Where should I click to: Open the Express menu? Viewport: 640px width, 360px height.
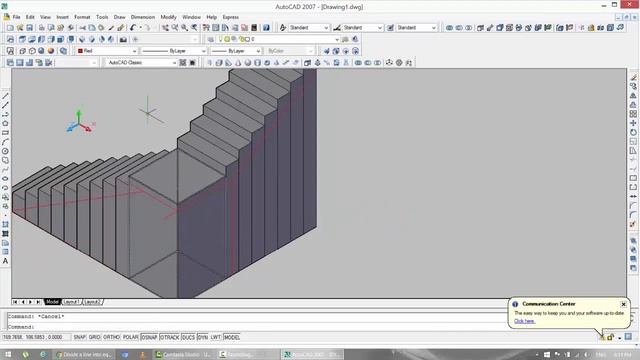231,17
